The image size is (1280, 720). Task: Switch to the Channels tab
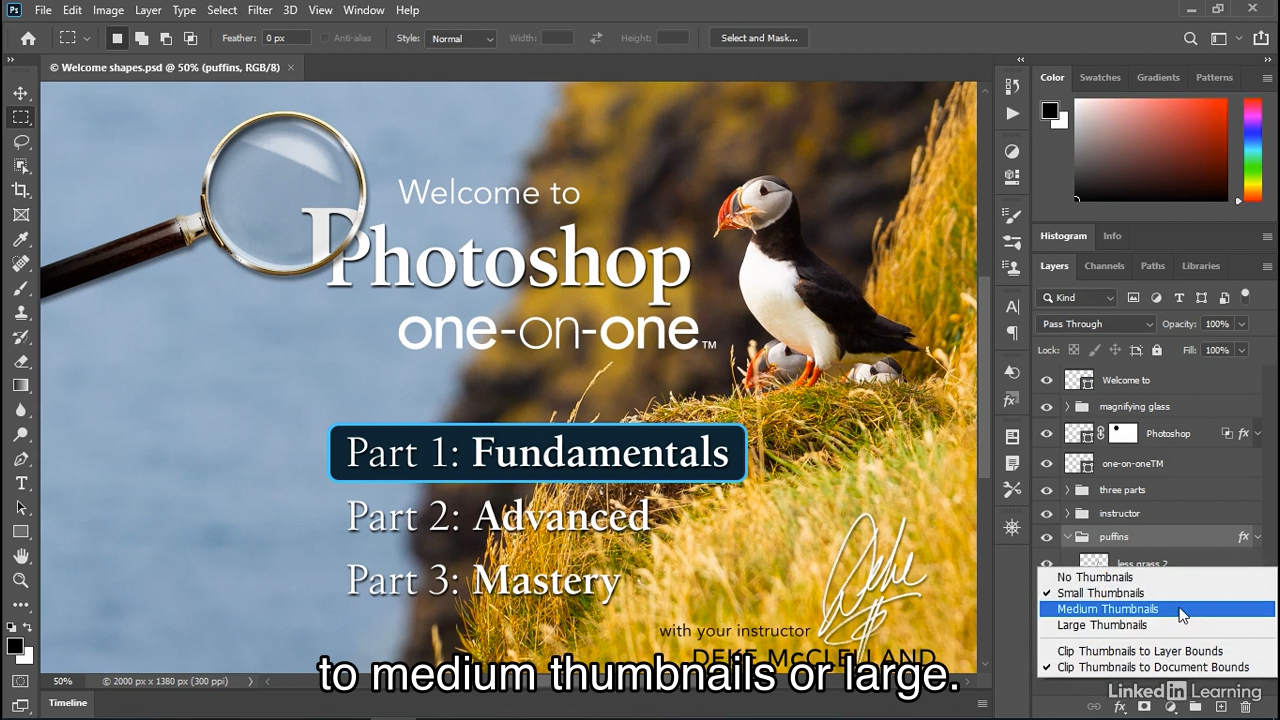click(1104, 266)
